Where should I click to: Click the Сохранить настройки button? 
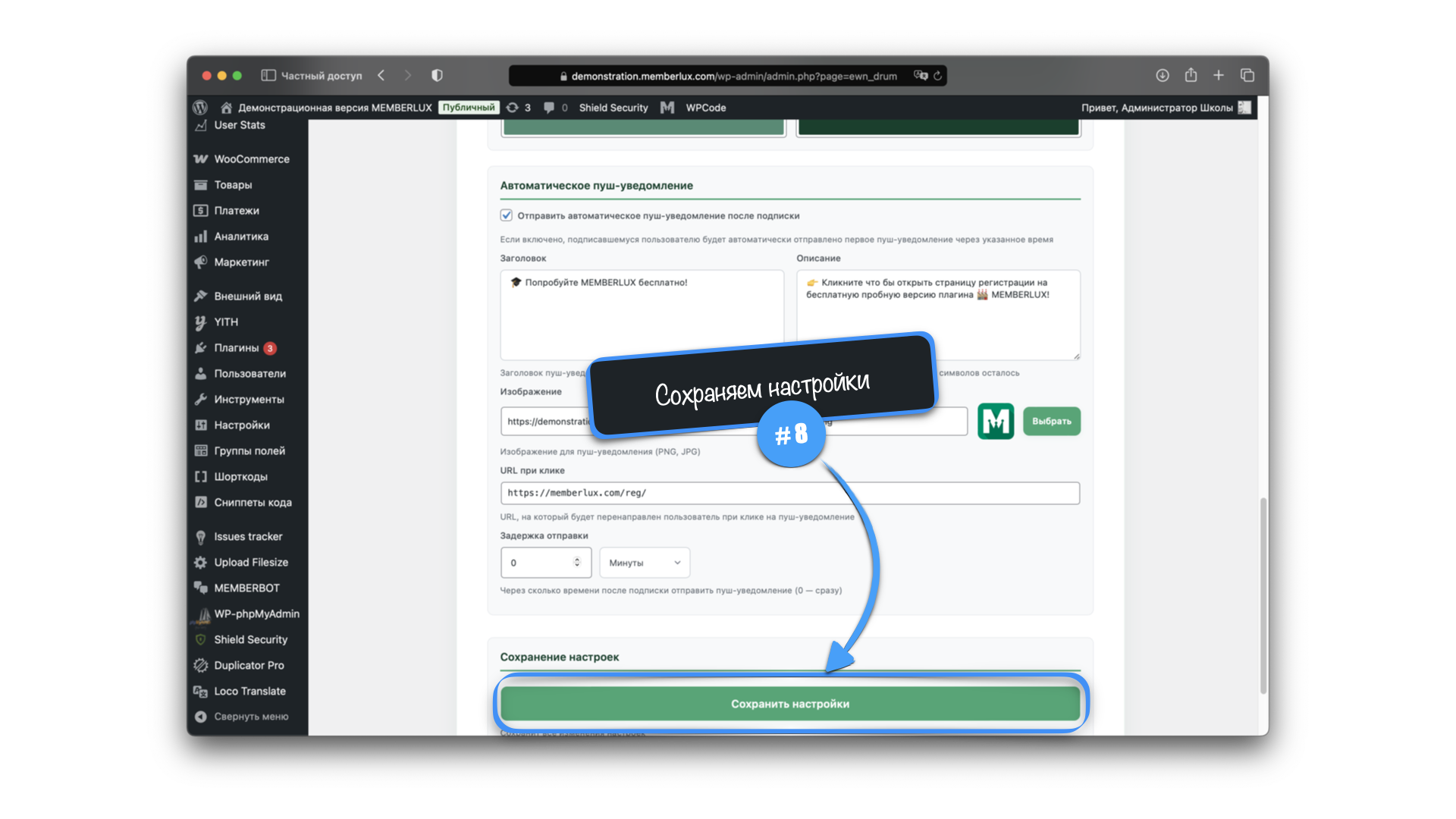[x=789, y=704]
